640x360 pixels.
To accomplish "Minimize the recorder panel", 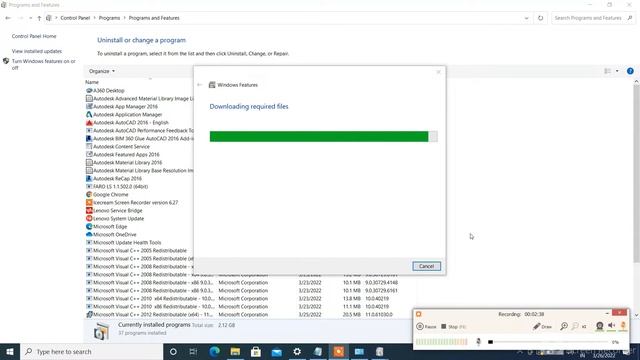I will (x=607, y=313).
